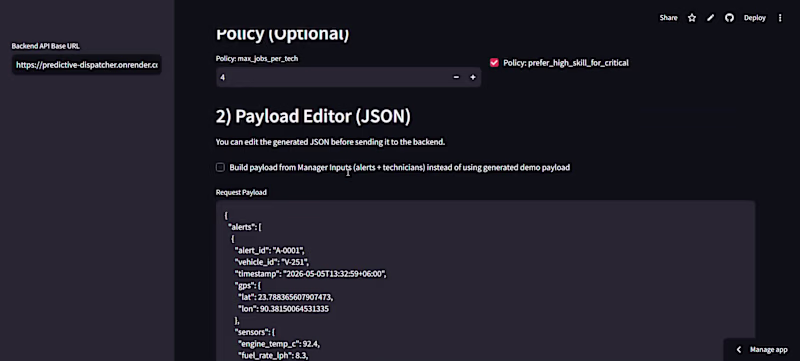This screenshot has width=800, height=361.
Task: Click the Share button in the header
Action: (668, 18)
